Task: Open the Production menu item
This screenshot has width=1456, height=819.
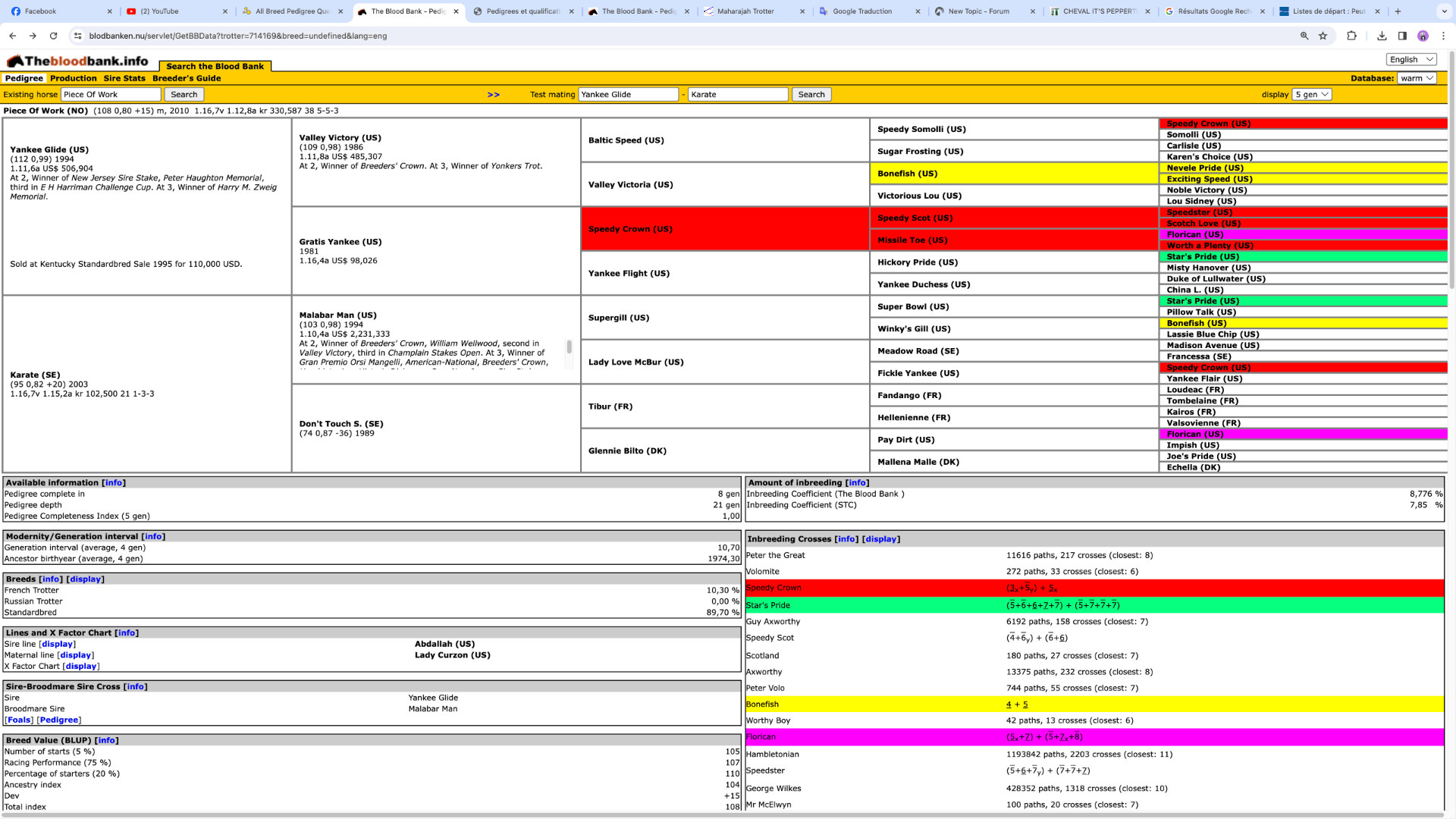Action: pos(74,78)
